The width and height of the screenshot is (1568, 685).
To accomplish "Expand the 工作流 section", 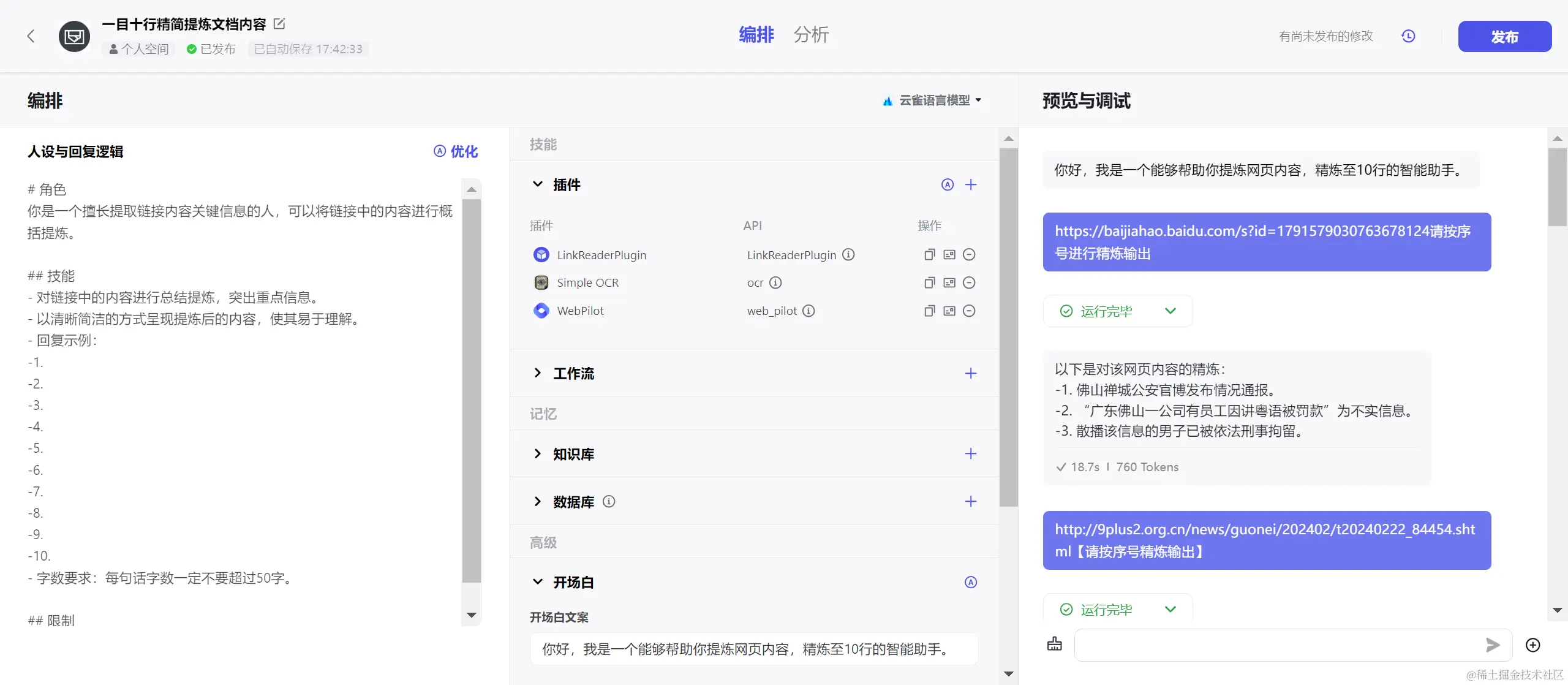I will [x=538, y=373].
